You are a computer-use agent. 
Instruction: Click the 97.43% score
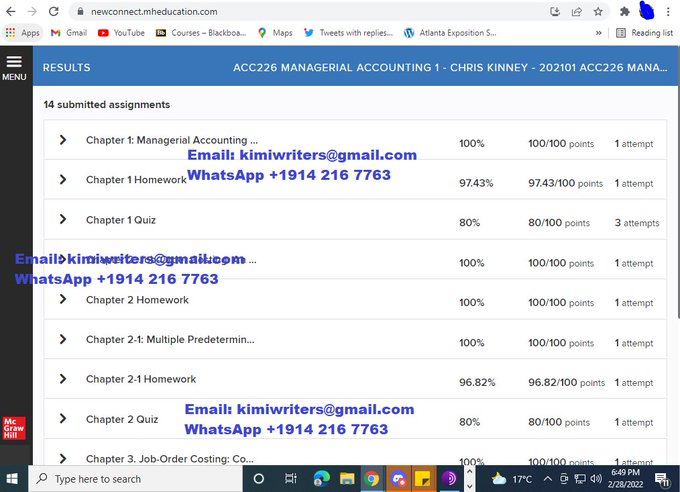coord(476,183)
